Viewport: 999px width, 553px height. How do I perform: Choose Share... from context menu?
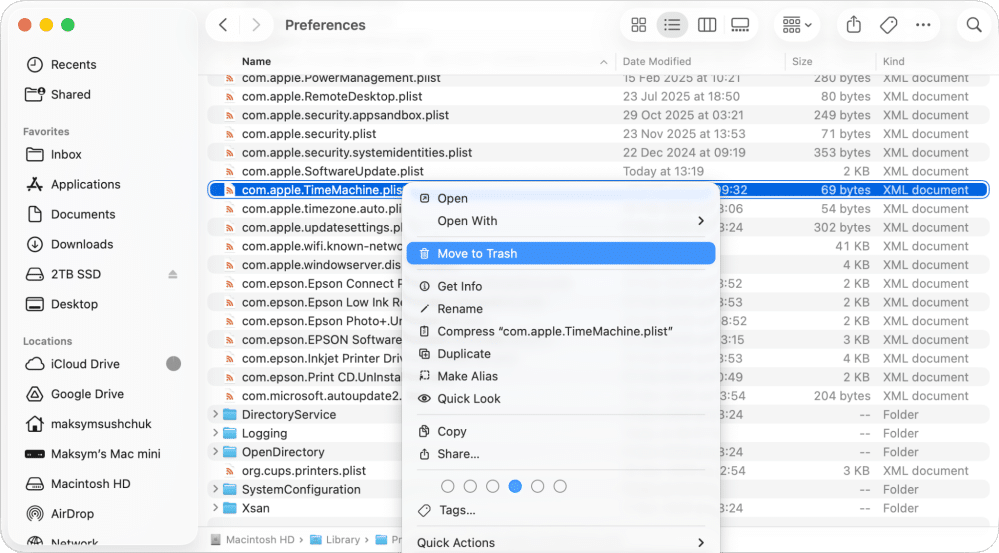pos(561,454)
